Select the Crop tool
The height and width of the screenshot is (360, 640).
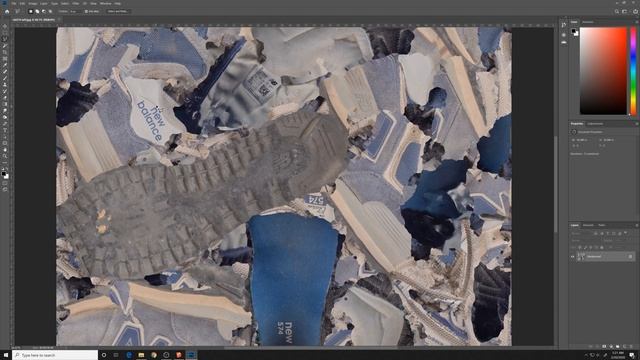coord(5,52)
